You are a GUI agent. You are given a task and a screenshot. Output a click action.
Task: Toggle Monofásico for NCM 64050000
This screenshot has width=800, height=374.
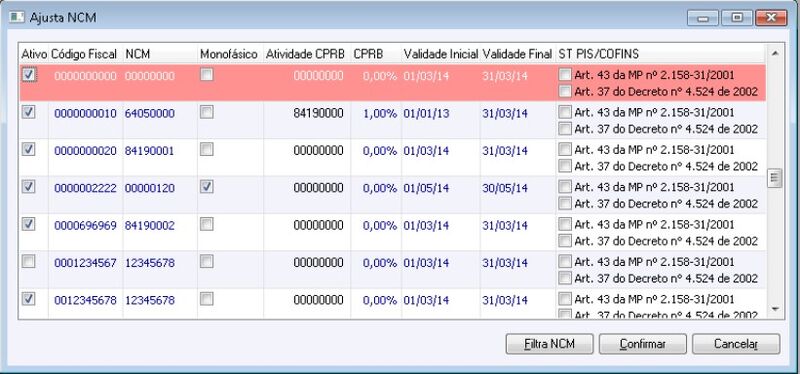tap(207, 113)
